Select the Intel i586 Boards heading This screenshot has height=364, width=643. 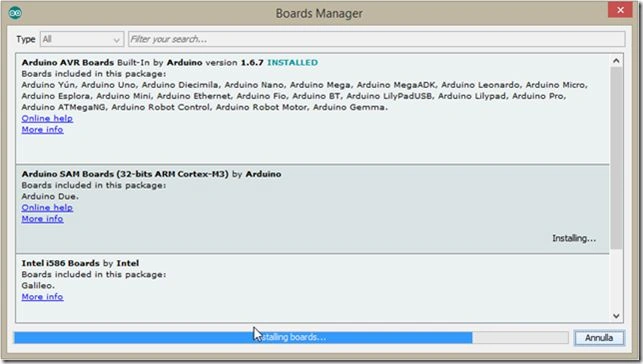[x=61, y=263]
